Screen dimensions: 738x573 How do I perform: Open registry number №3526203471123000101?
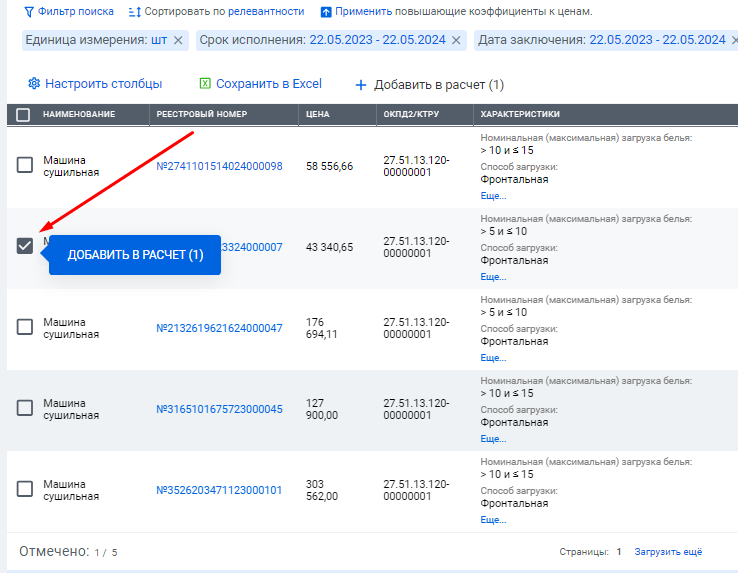pos(219,490)
